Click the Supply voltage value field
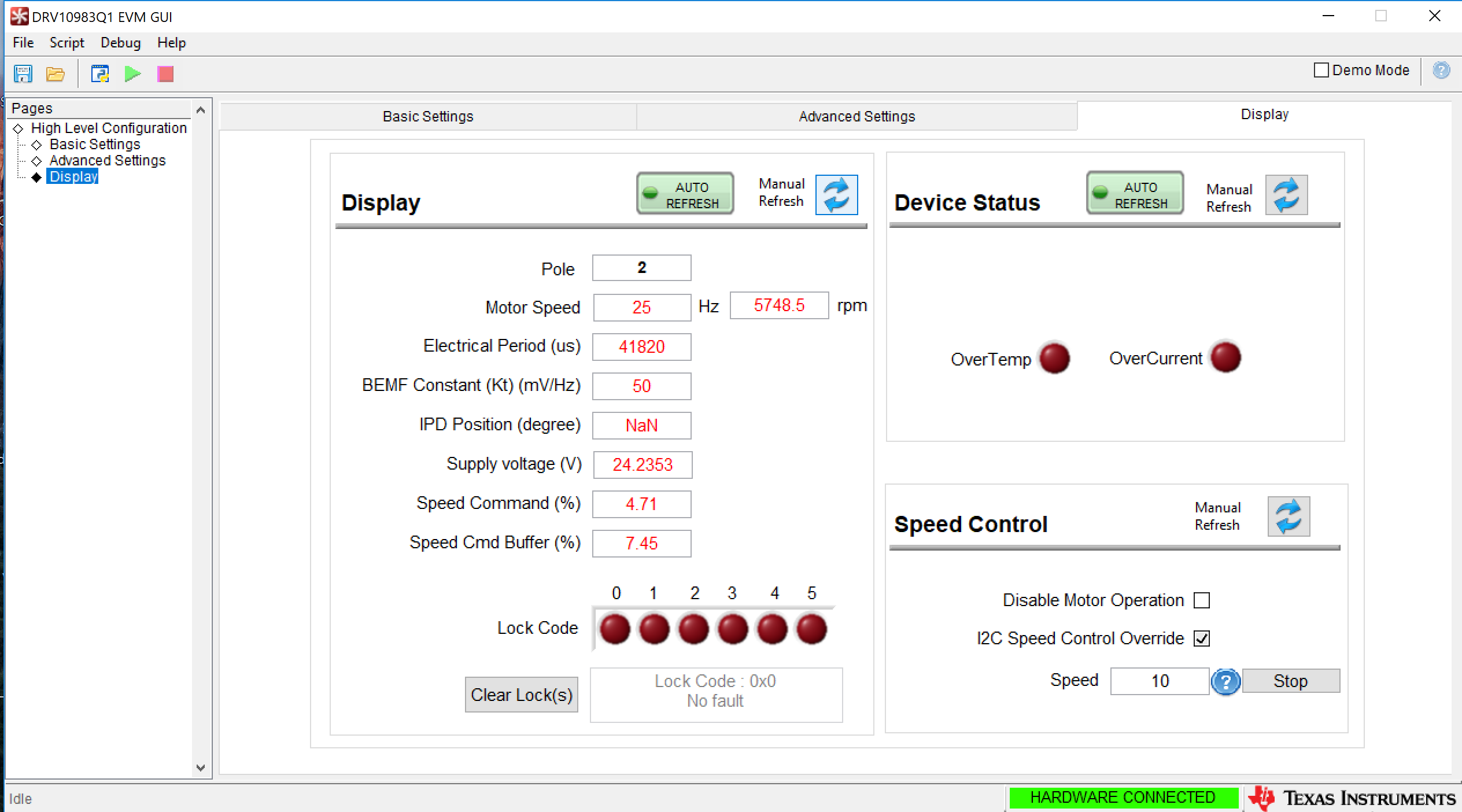The width and height of the screenshot is (1462, 812). [x=643, y=464]
